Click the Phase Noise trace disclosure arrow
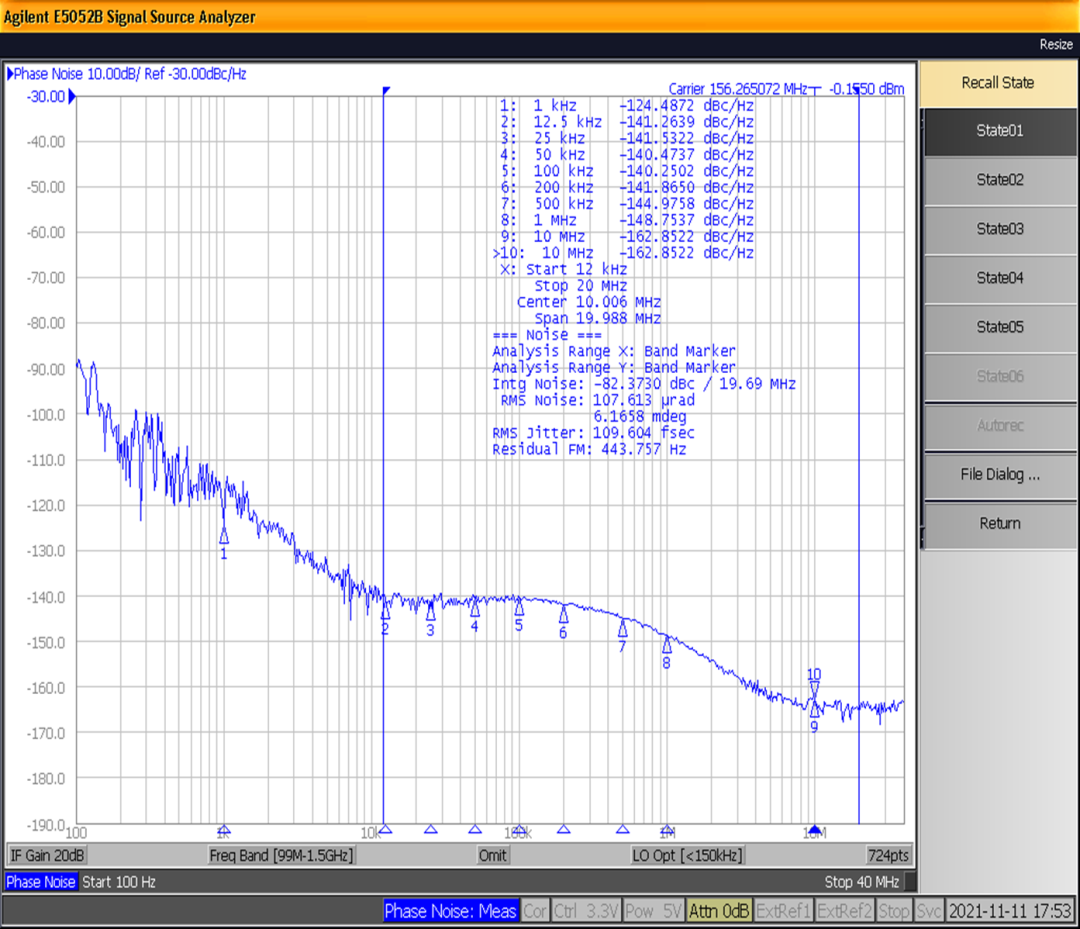Screen dimensions: 1080x929 (x=10, y=73)
